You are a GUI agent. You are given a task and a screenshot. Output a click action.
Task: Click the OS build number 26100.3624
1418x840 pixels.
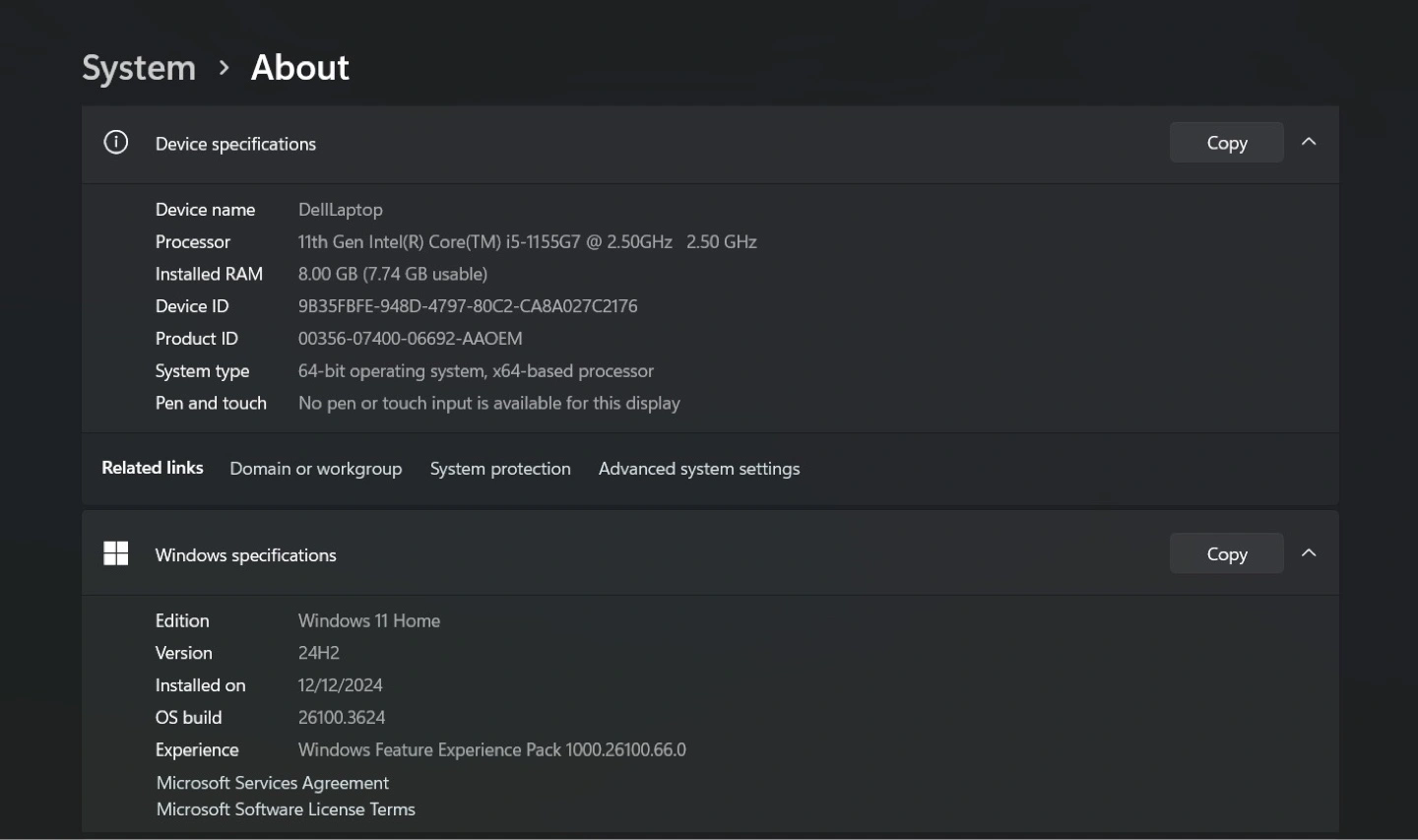coord(342,718)
